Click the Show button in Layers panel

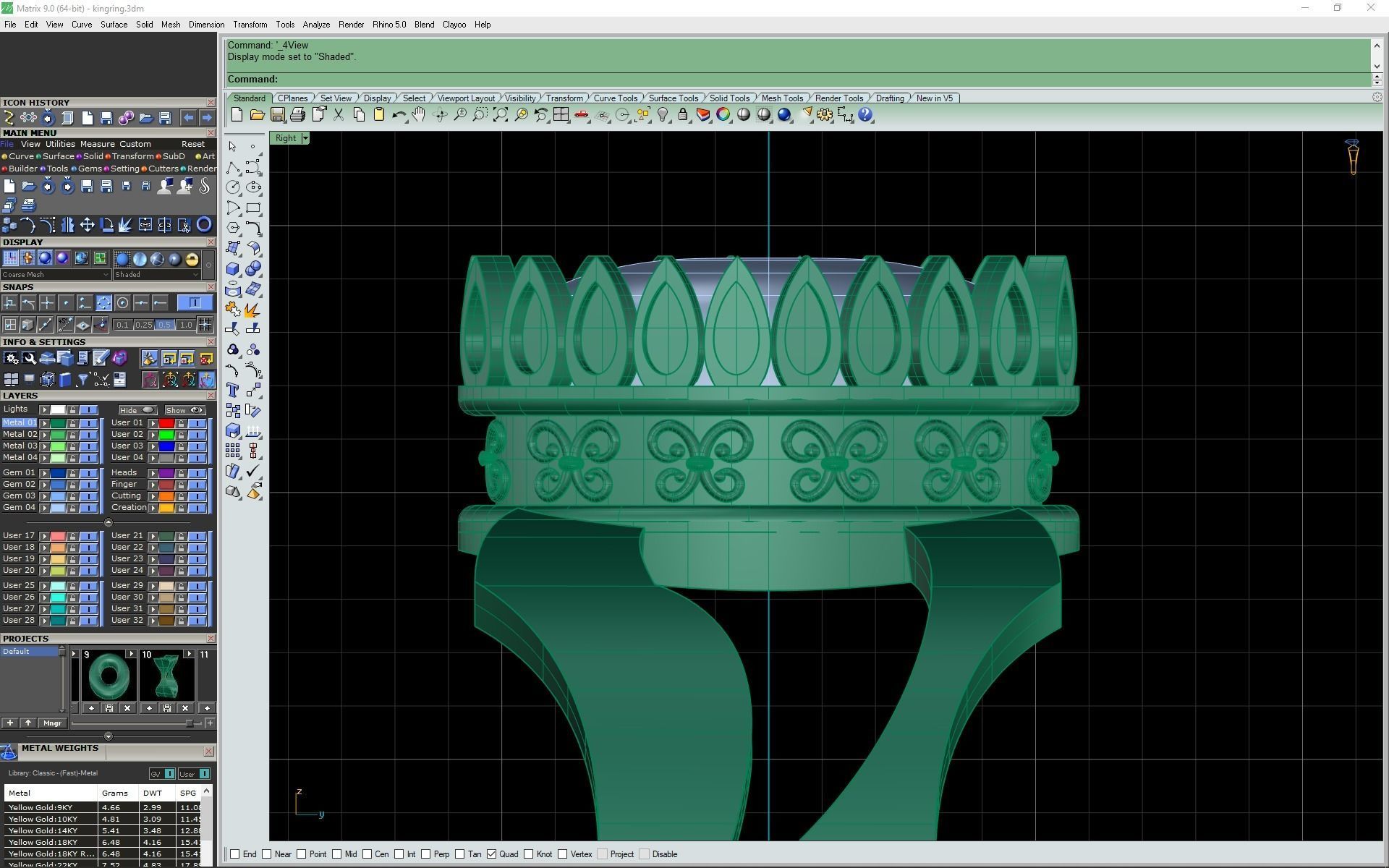point(185,410)
